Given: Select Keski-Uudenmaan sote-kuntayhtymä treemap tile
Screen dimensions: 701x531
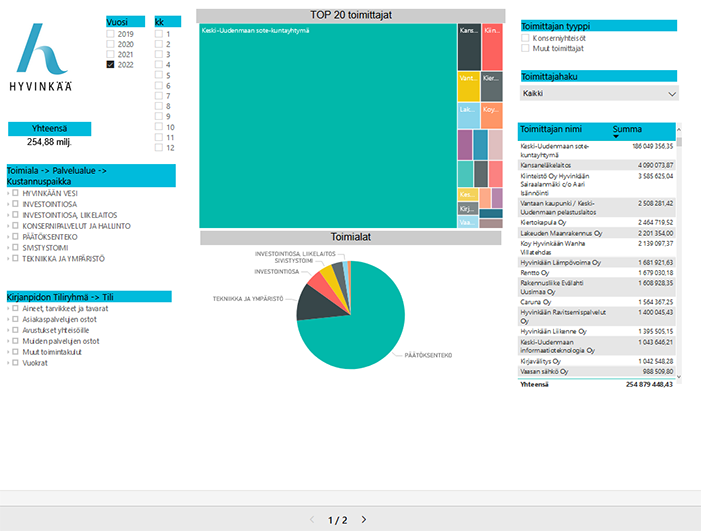Looking at the screenshot, I should tap(328, 126).
